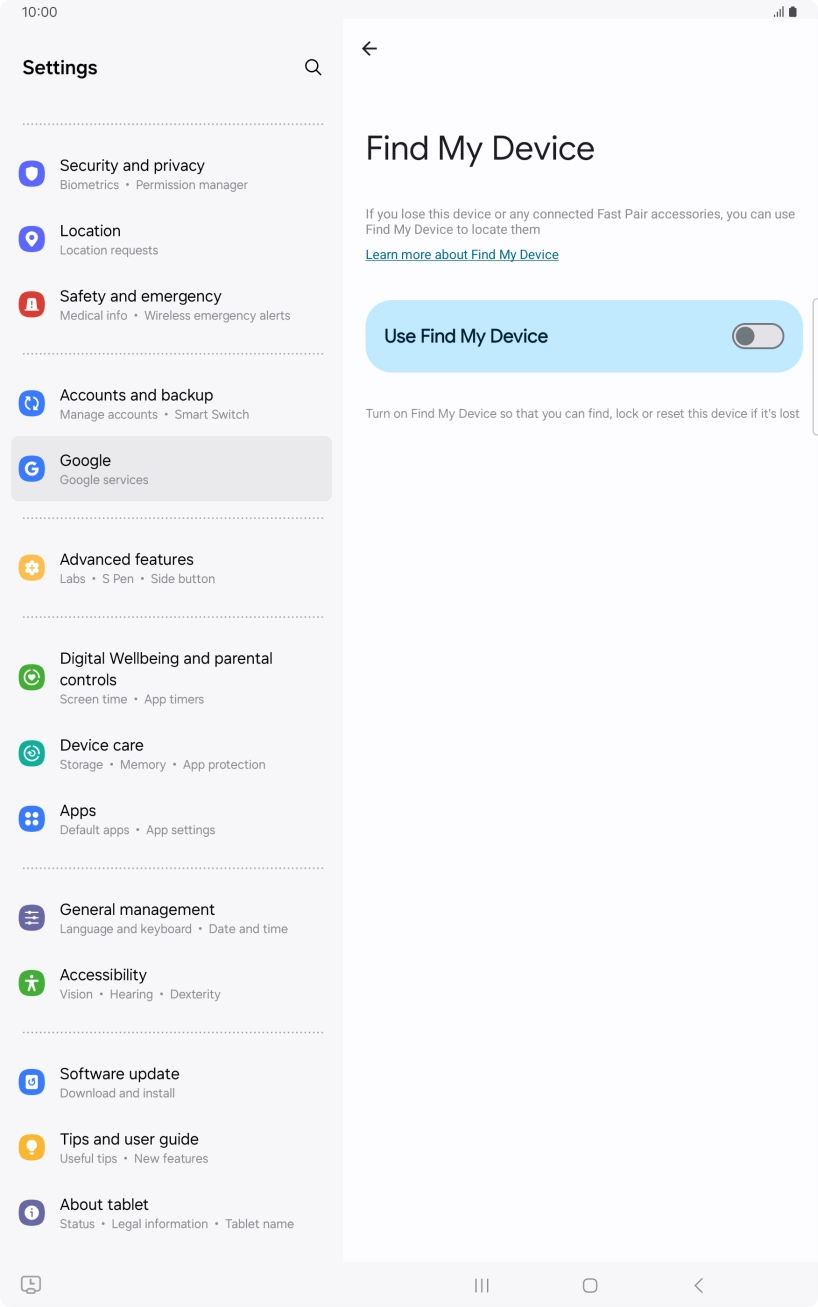Viewport: 818px width, 1307px height.
Task: Tap the Accessibility person icon
Action: [32, 983]
